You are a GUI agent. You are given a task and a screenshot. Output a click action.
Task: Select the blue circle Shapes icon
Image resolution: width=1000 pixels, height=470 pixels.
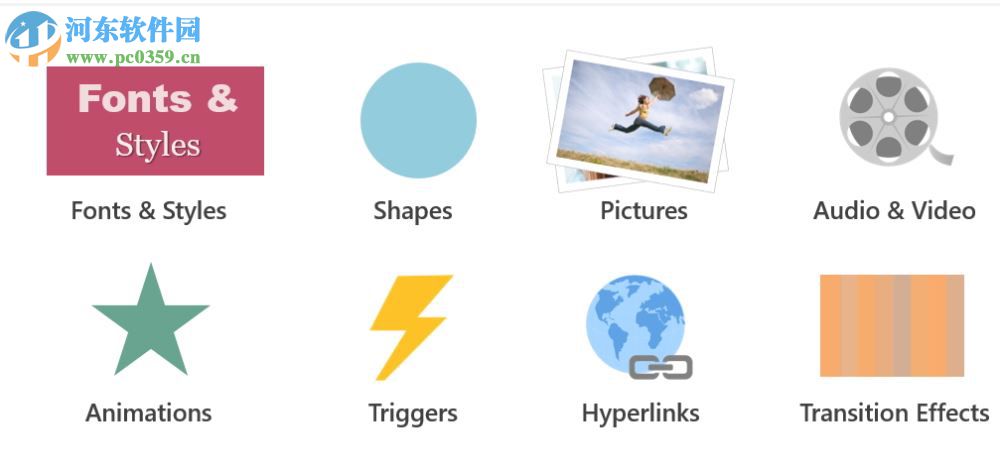pos(418,121)
